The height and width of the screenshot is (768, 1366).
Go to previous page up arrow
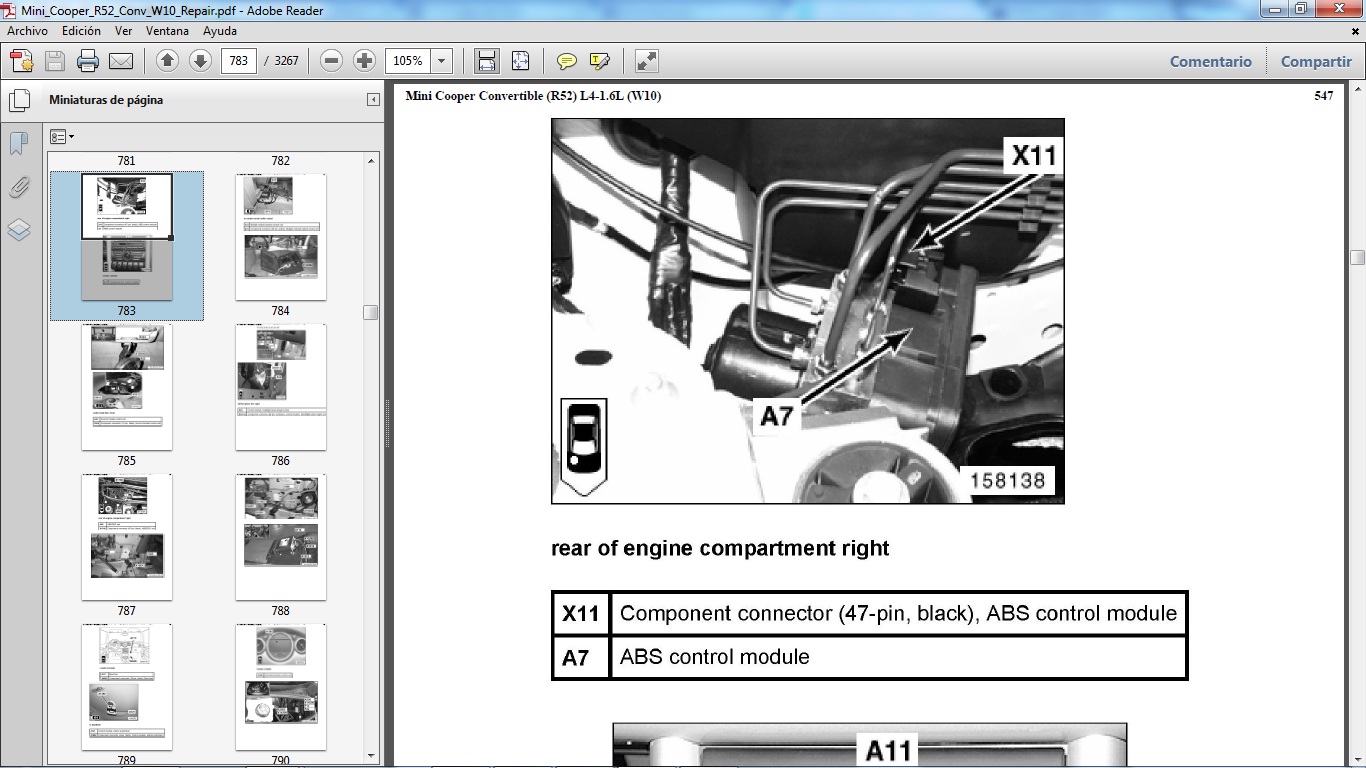click(167, 61)
